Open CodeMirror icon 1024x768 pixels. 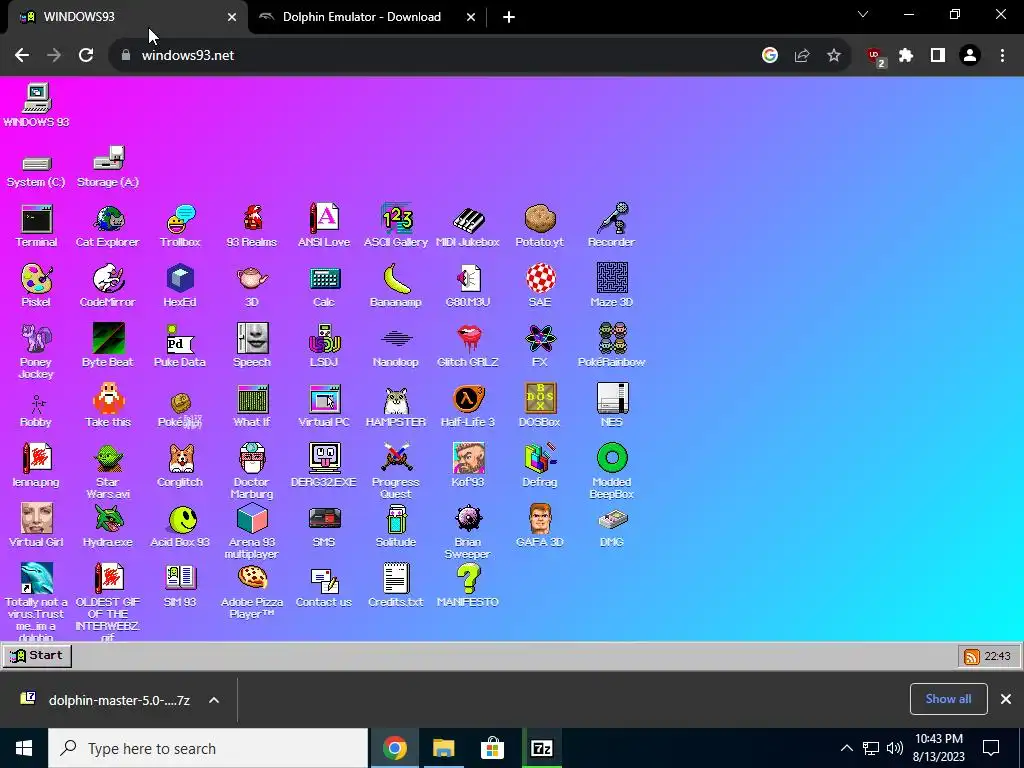coord(108,286)
